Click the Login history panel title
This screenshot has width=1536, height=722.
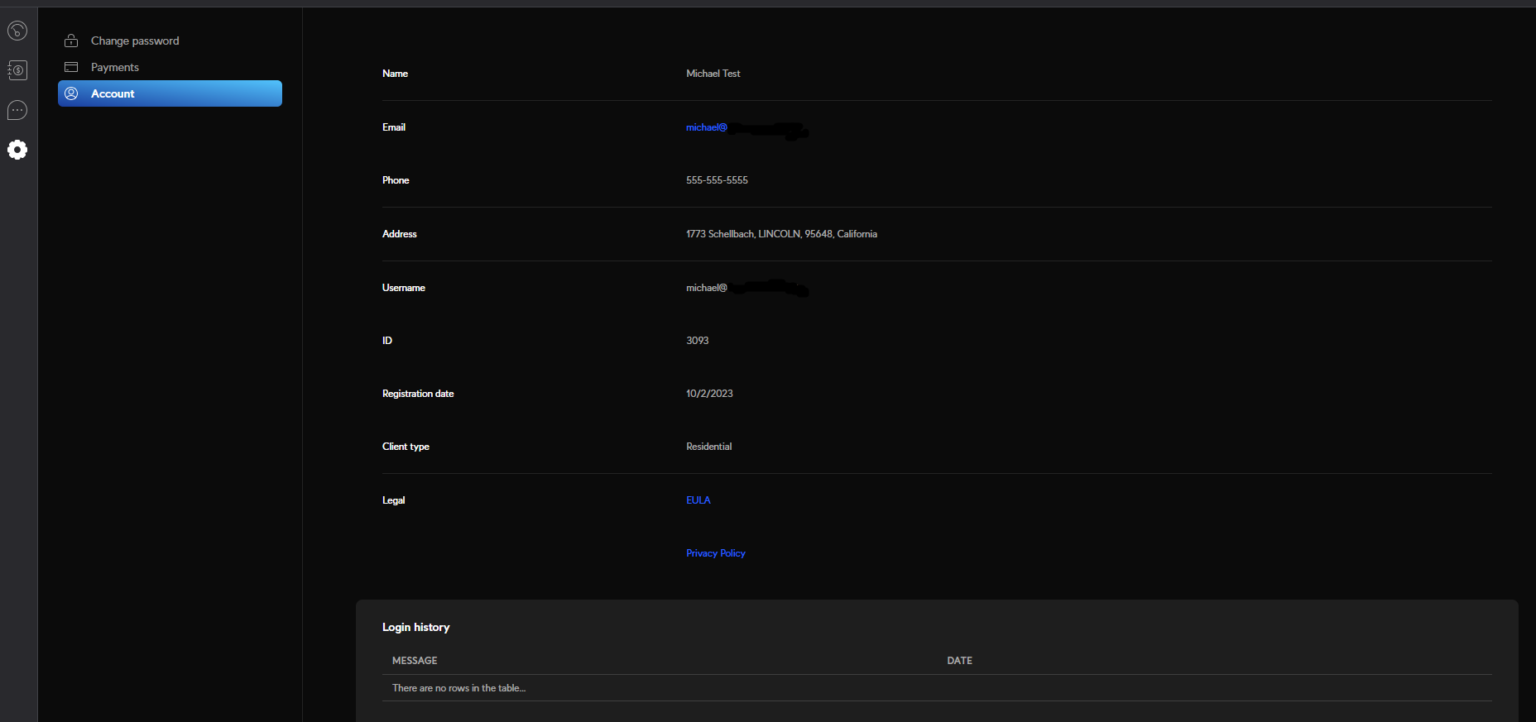click(x=416, y=627)
